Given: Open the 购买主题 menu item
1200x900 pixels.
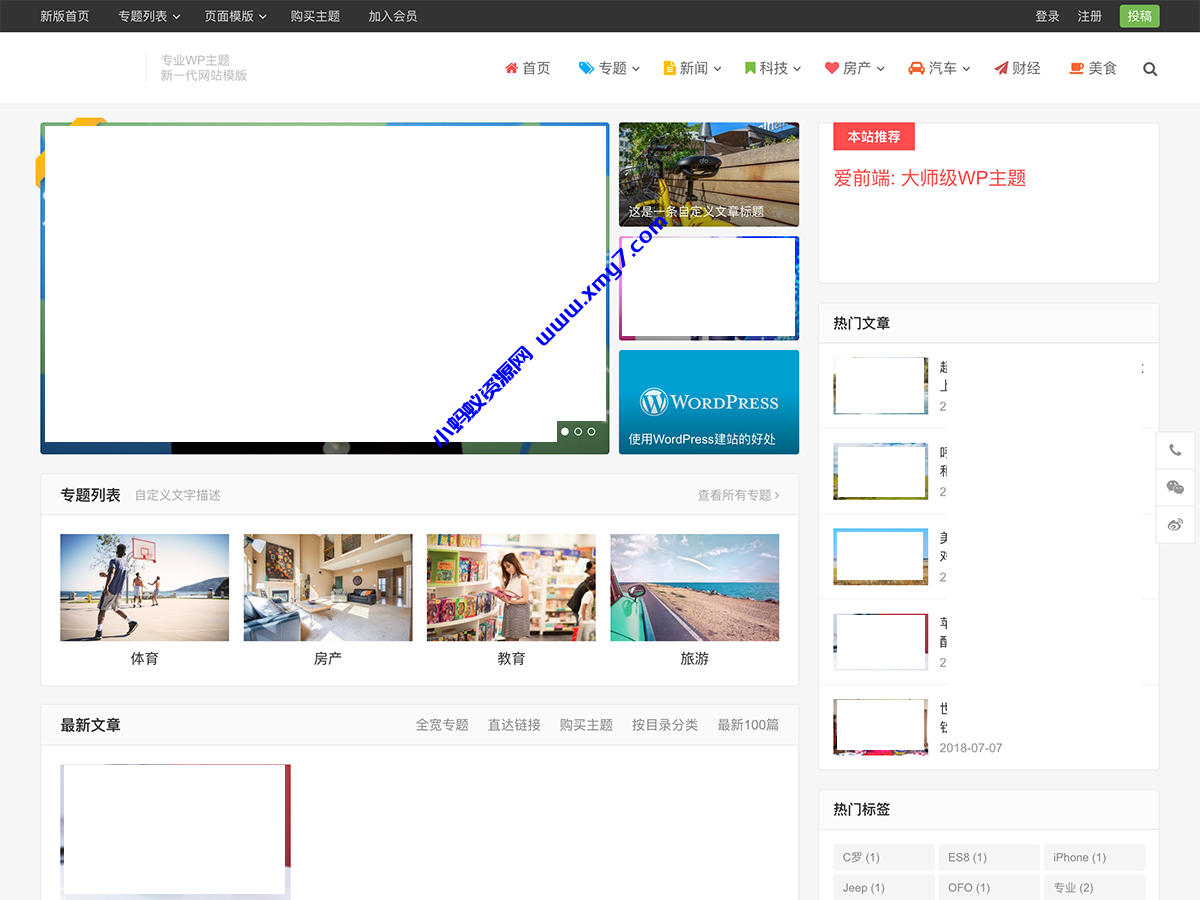Looking at the screenshot, I should pos(315,15).
